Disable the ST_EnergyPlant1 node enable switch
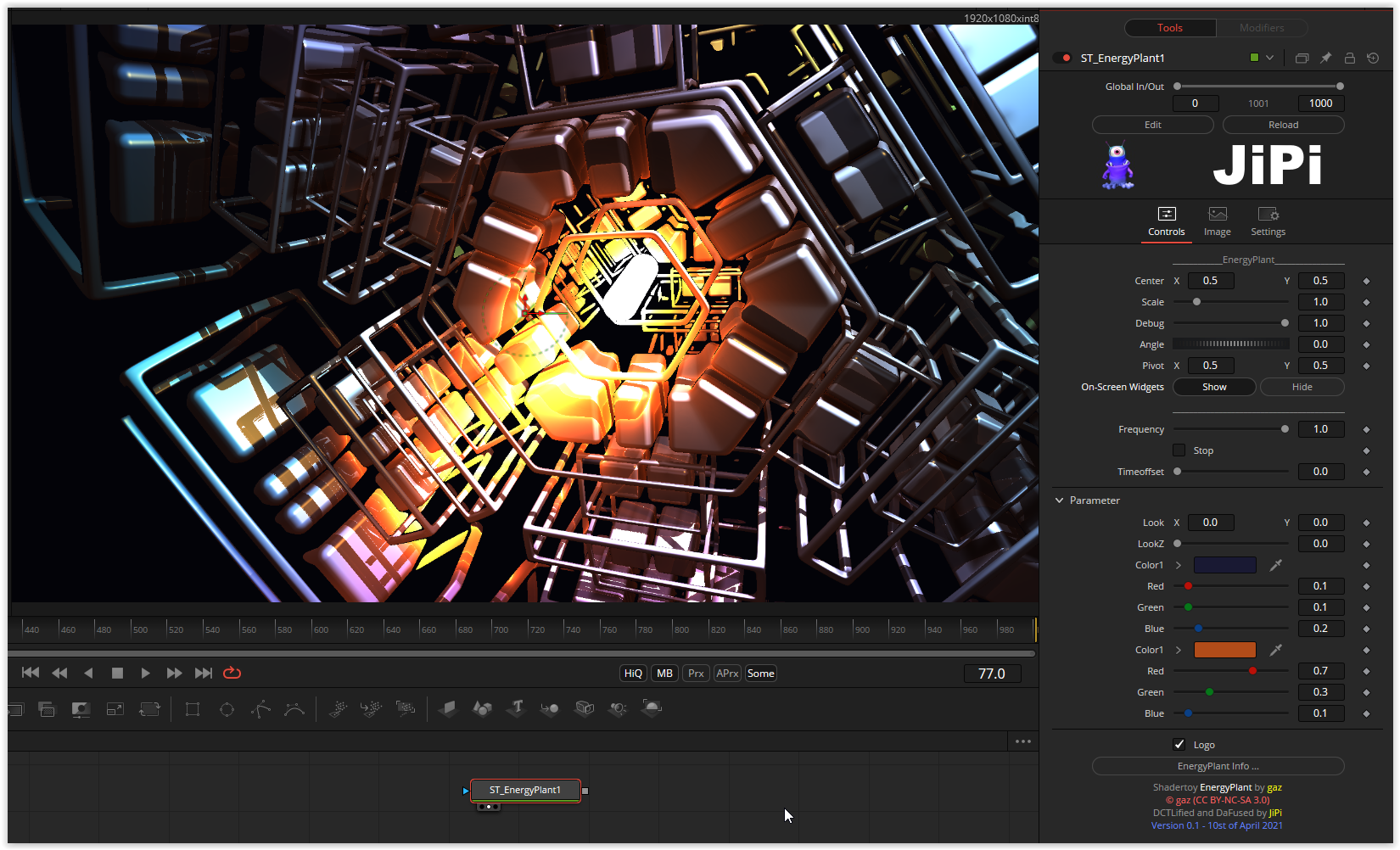This screenshot has height=850, width=1400. pyautogui.click(x=1061, y=59)
